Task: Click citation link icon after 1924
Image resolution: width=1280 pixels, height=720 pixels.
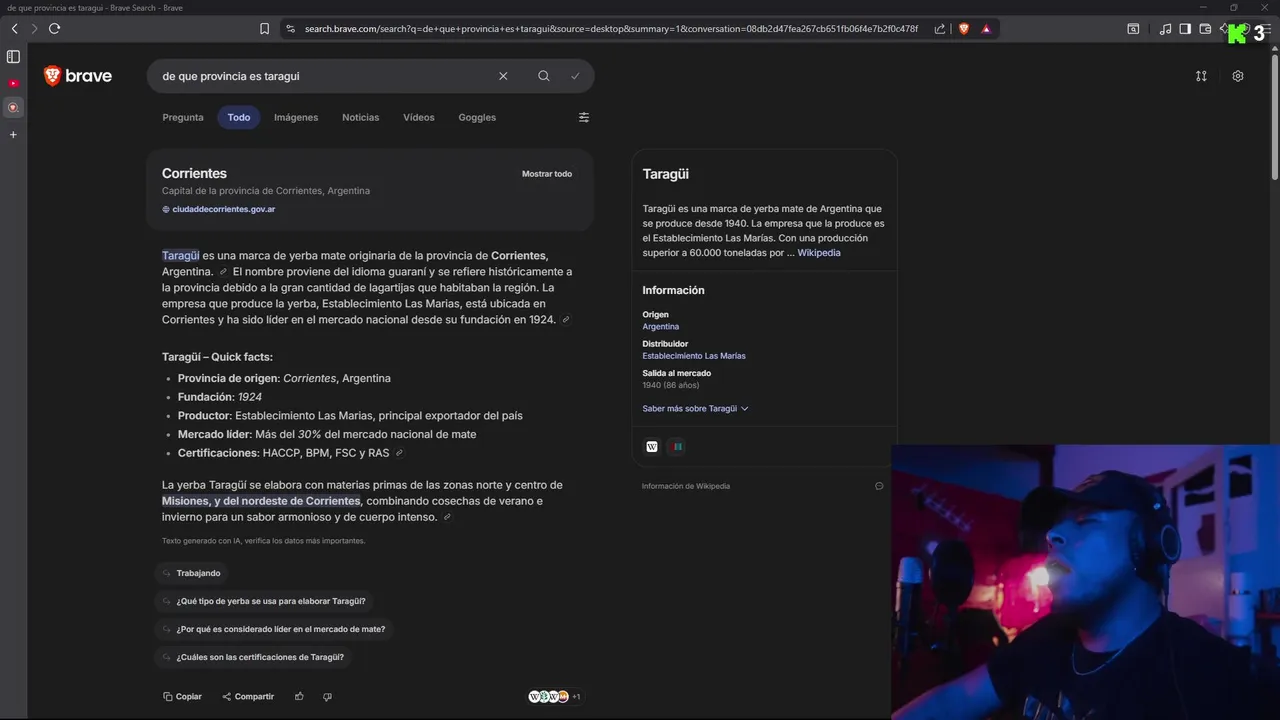Action: point(566,320)
